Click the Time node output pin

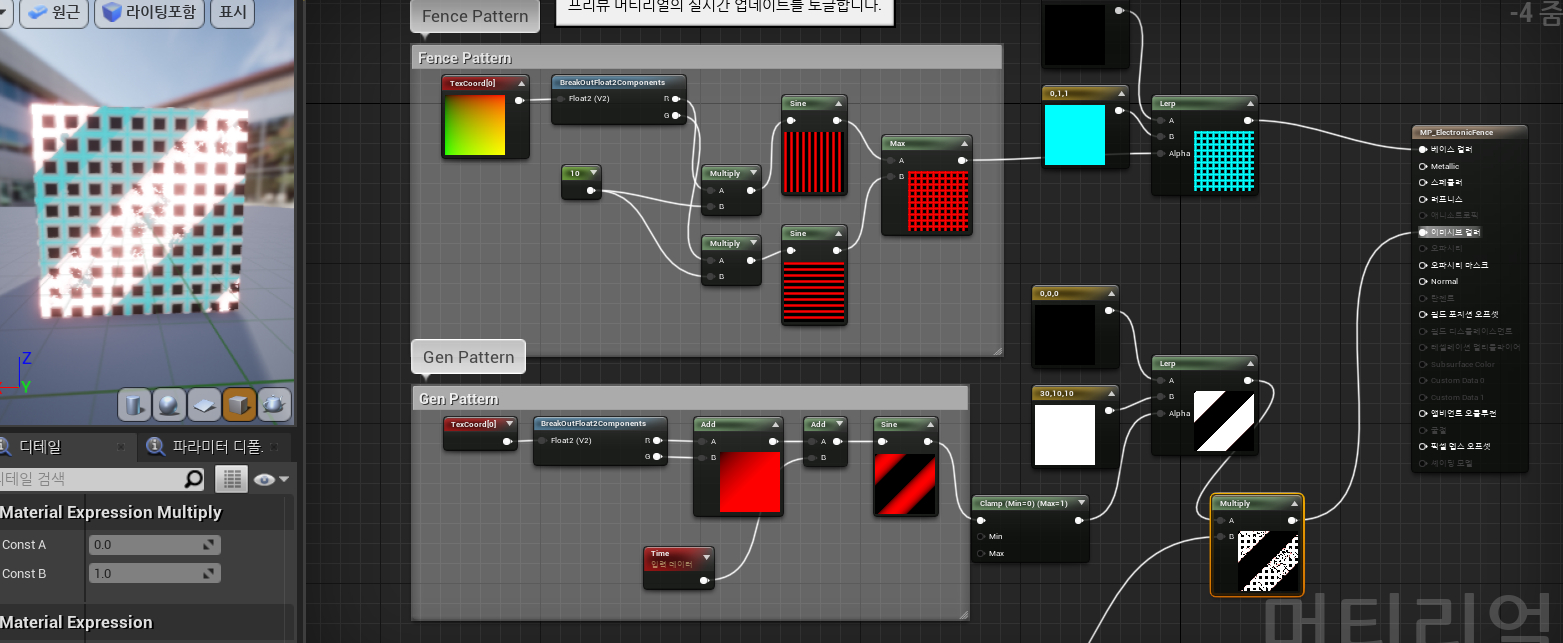point(705,580)
